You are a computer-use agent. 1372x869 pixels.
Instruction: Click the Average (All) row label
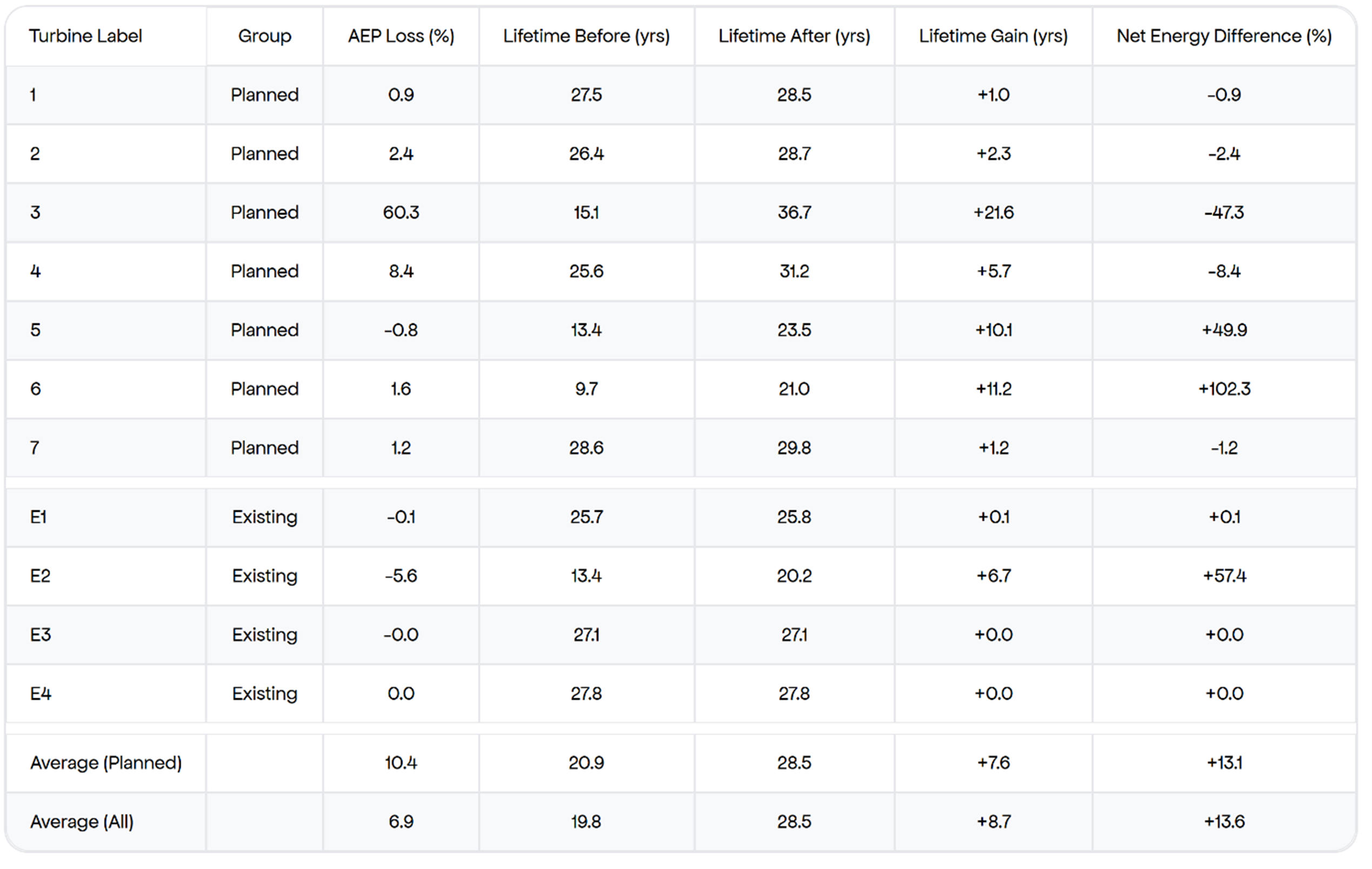point(82,822)
